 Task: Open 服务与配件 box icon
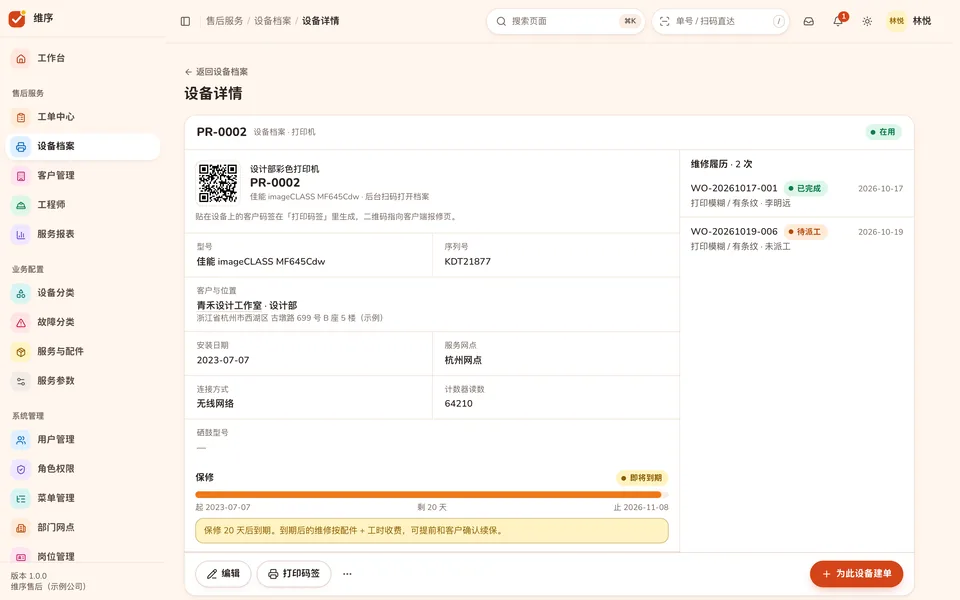pos(21,352)
